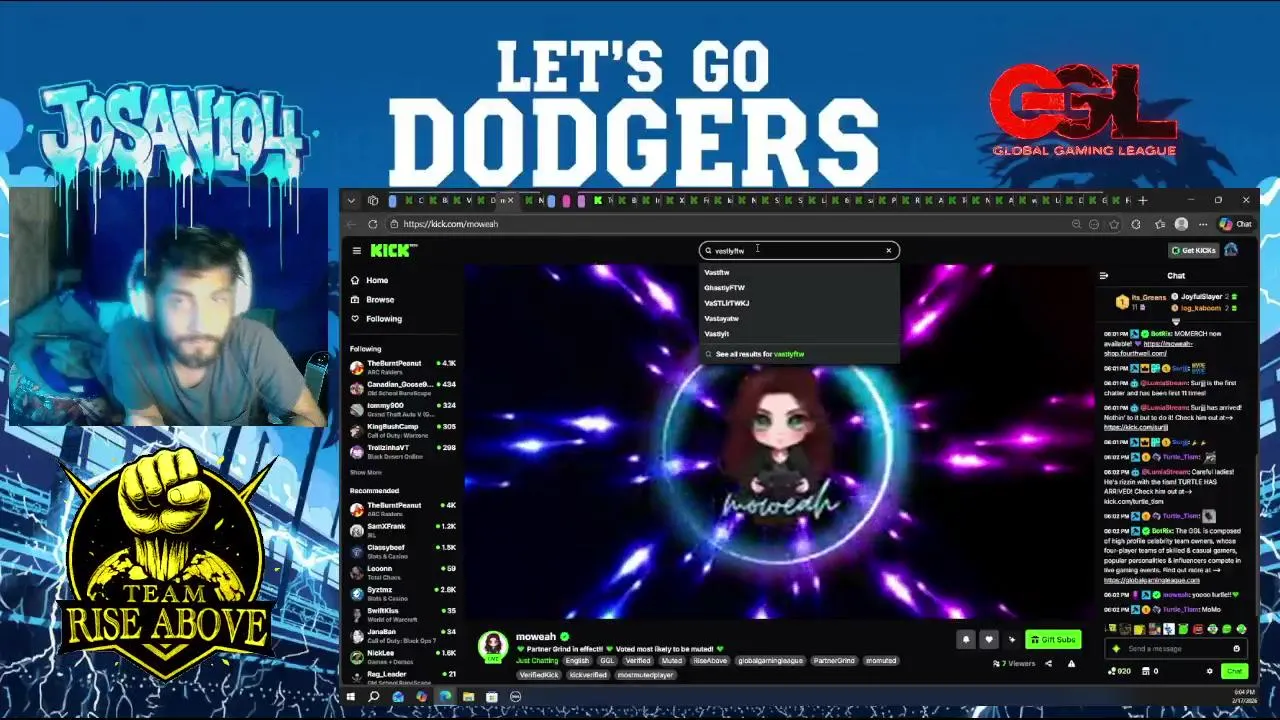Expand Show More under Following
The image size is (1280, 720).
[x=365, y=472]
